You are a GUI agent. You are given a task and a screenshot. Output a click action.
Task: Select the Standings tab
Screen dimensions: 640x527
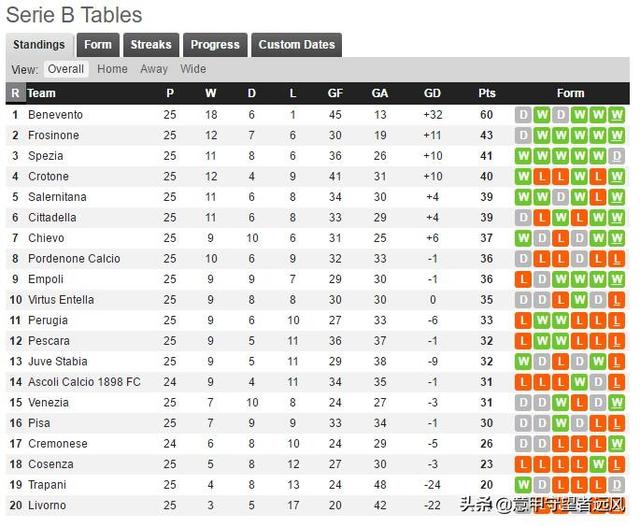click(39, 44)
